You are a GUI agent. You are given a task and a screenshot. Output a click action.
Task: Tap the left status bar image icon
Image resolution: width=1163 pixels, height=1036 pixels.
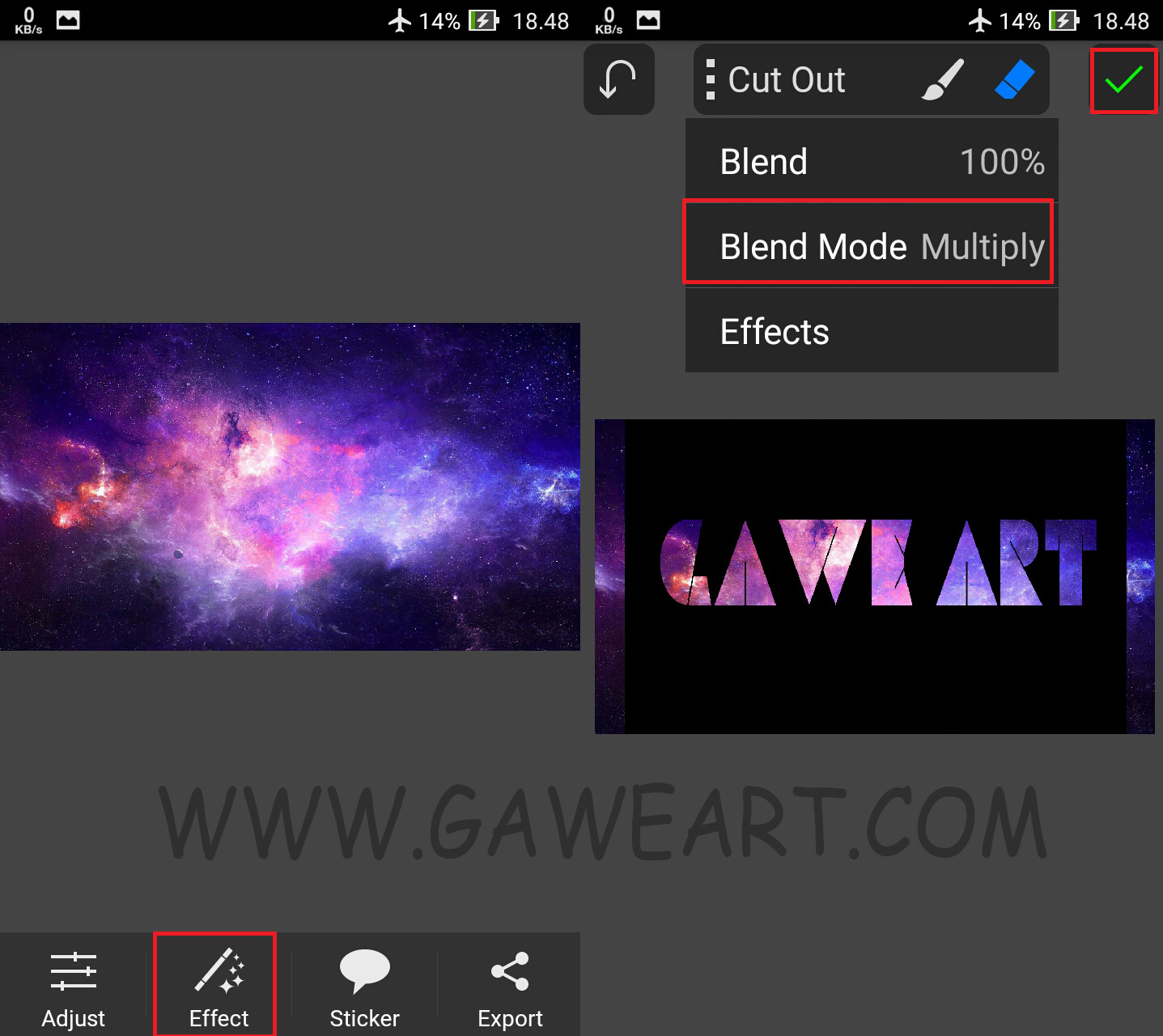coord(68,20)
